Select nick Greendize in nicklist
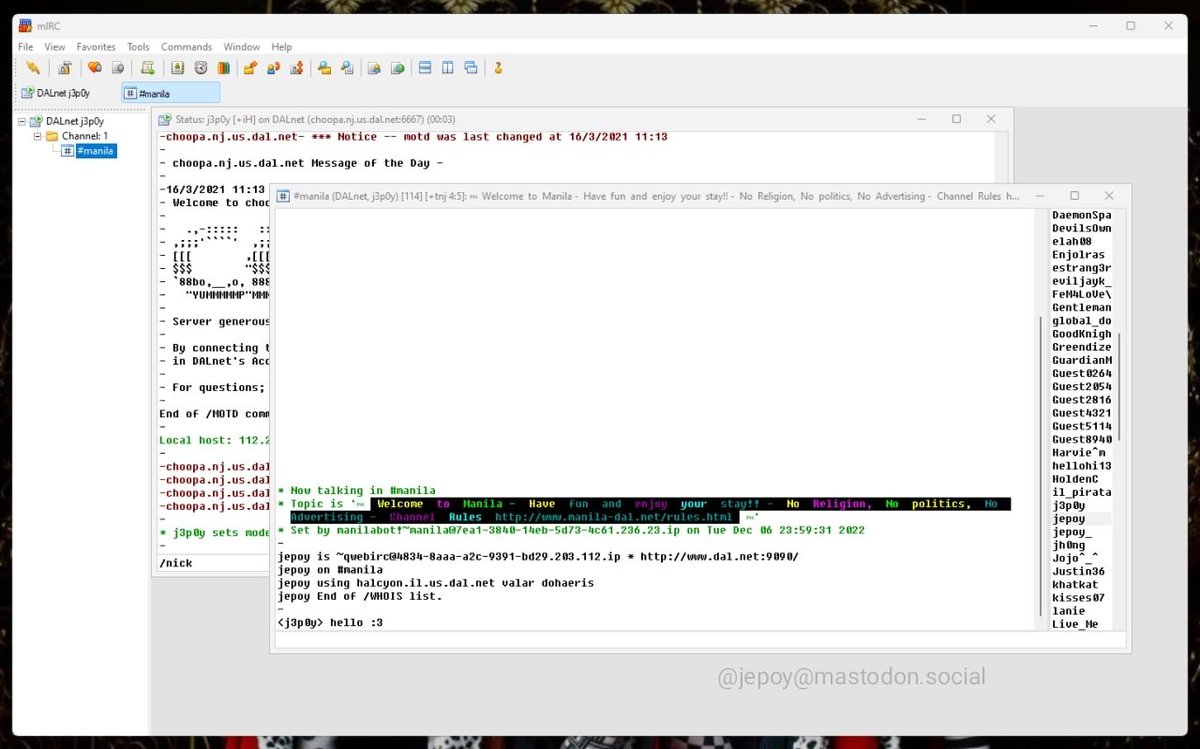The image size is (1200, 749). point(1082,347)
